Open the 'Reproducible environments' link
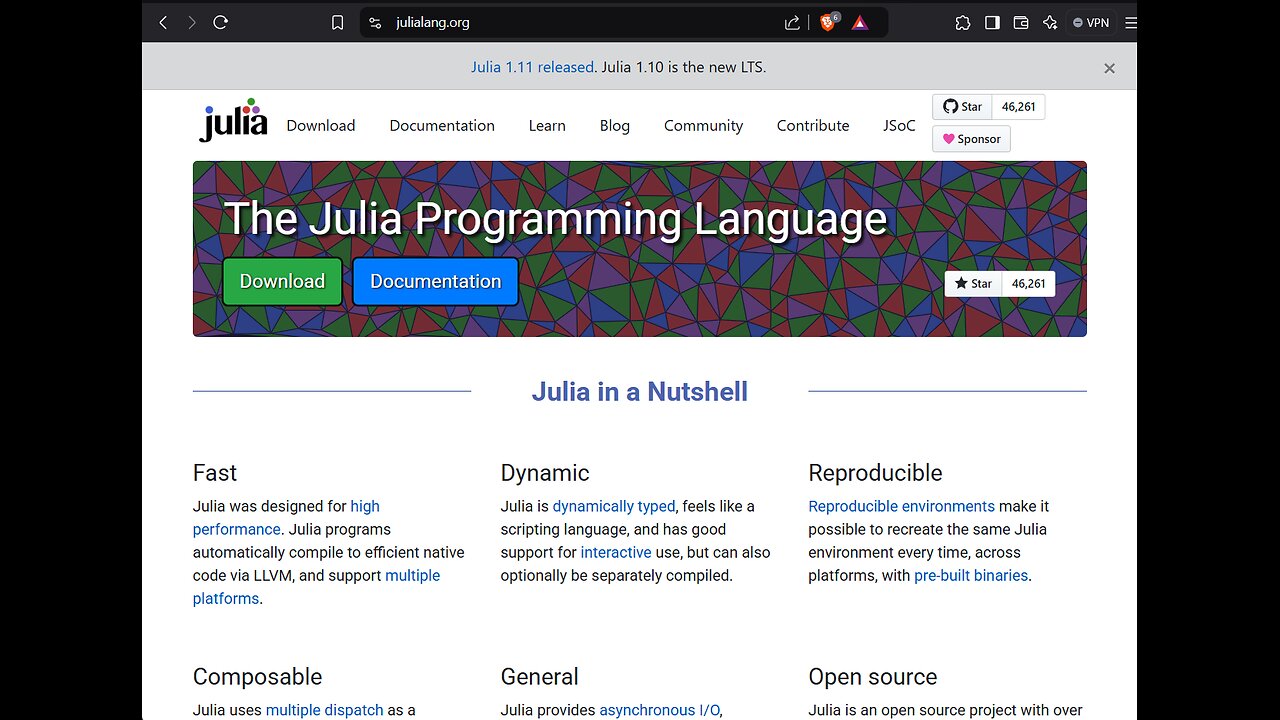This screenshot has height=720, width=1280. click(x=901, y=506)
